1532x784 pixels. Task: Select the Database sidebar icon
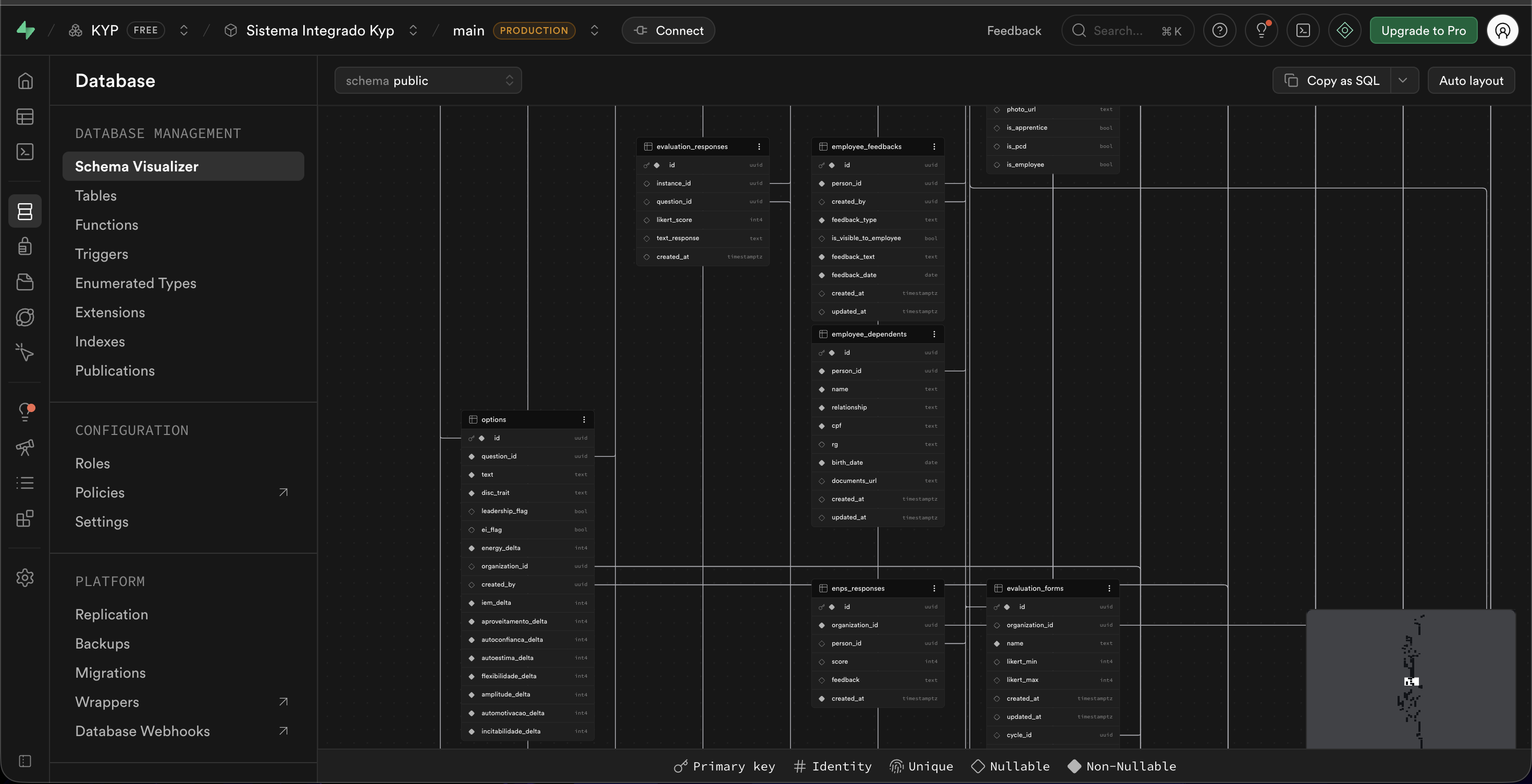point(25,211)
